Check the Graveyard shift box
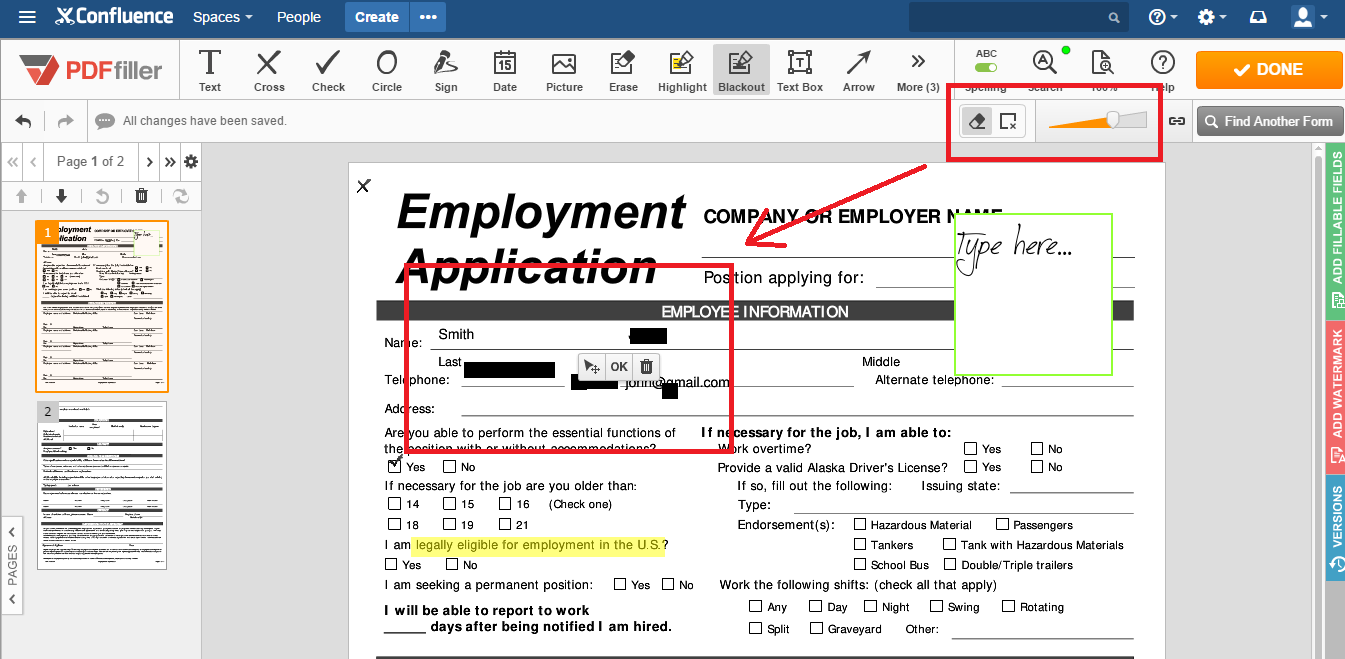 coord(817,628)
